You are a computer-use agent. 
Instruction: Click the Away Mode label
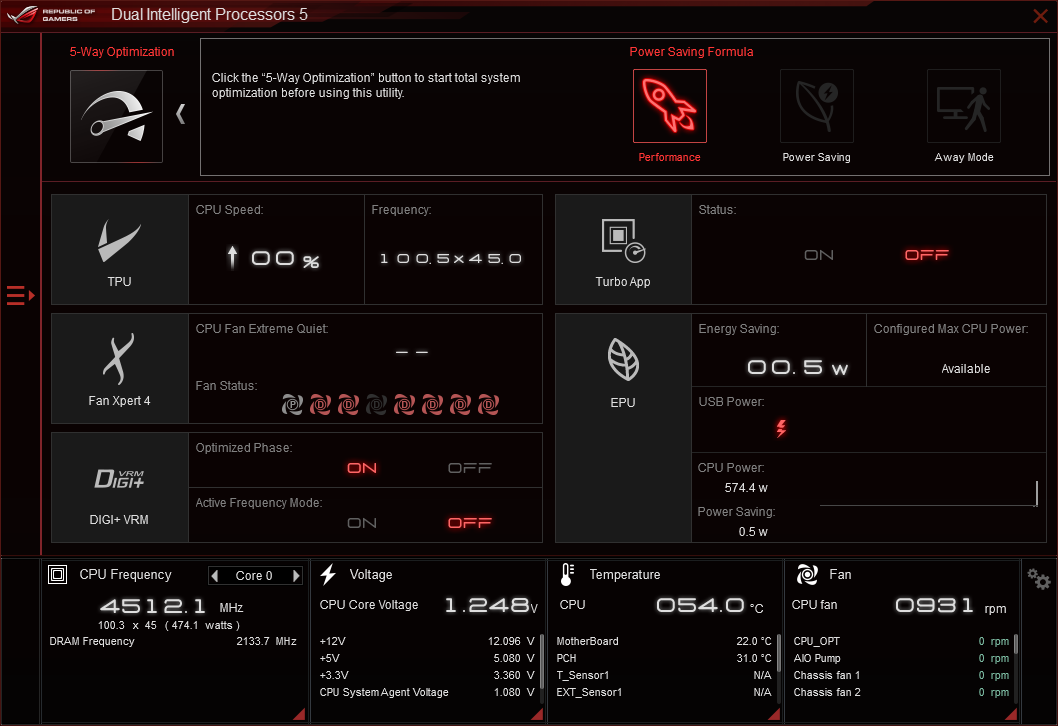(964, 157)
